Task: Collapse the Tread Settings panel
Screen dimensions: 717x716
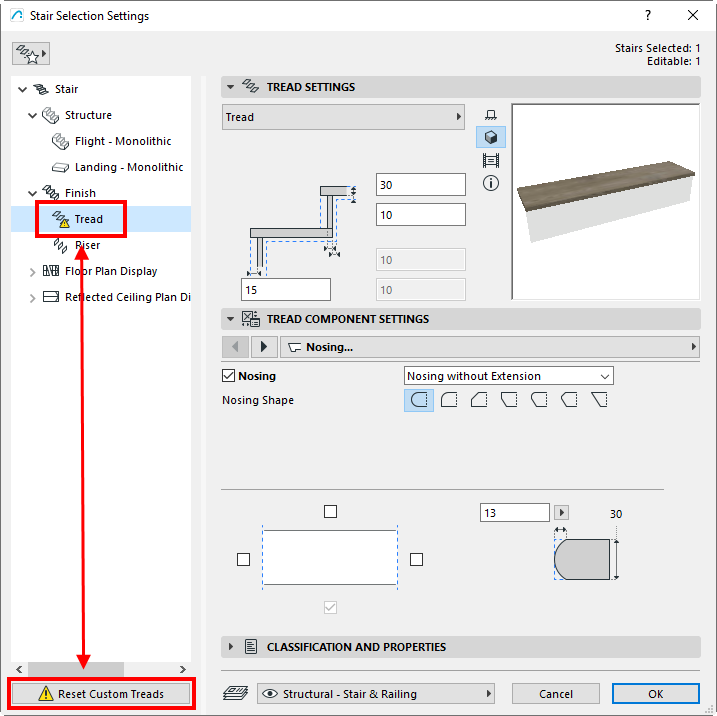Action: pos(230,86)
